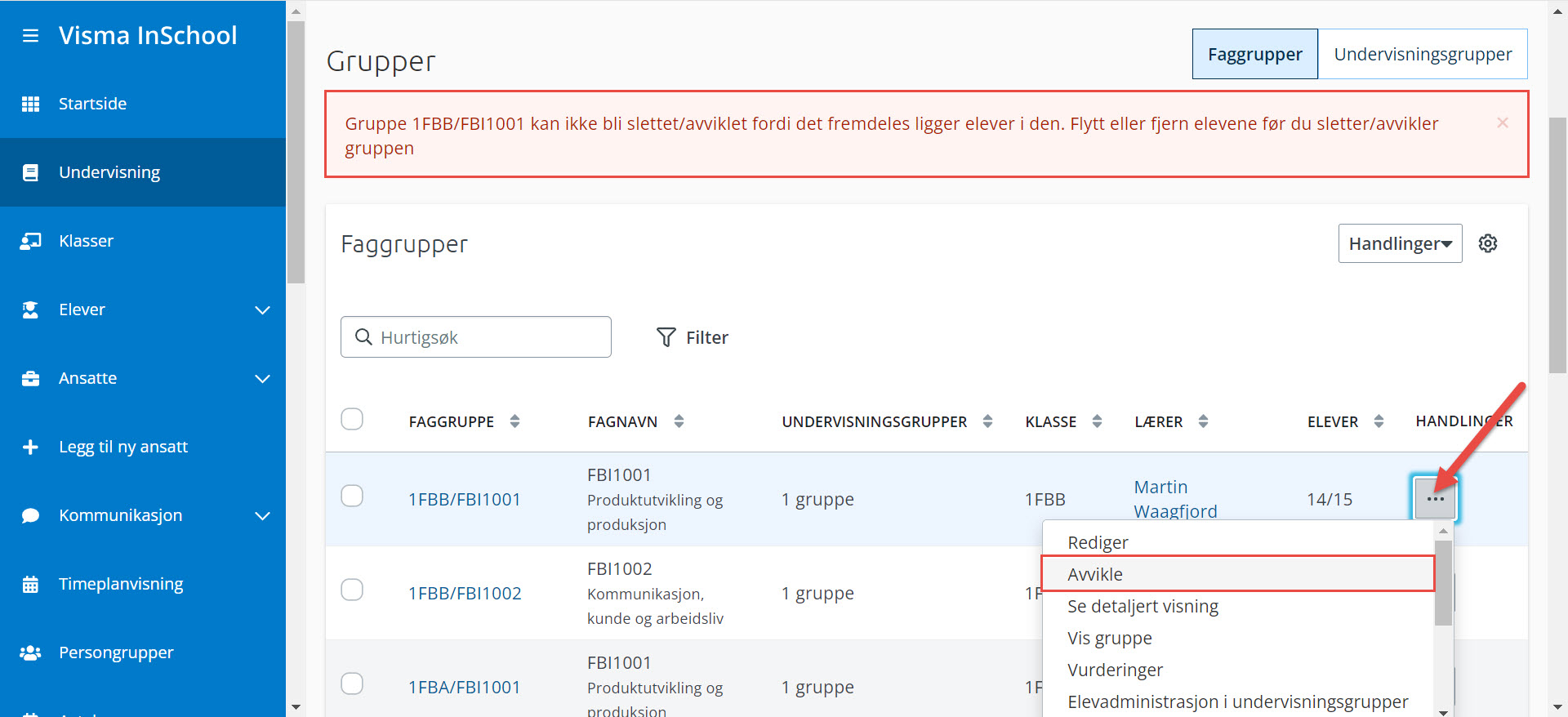
Task: Sort by KLASSE column arrows
Action: click(x=1097, y=421)
